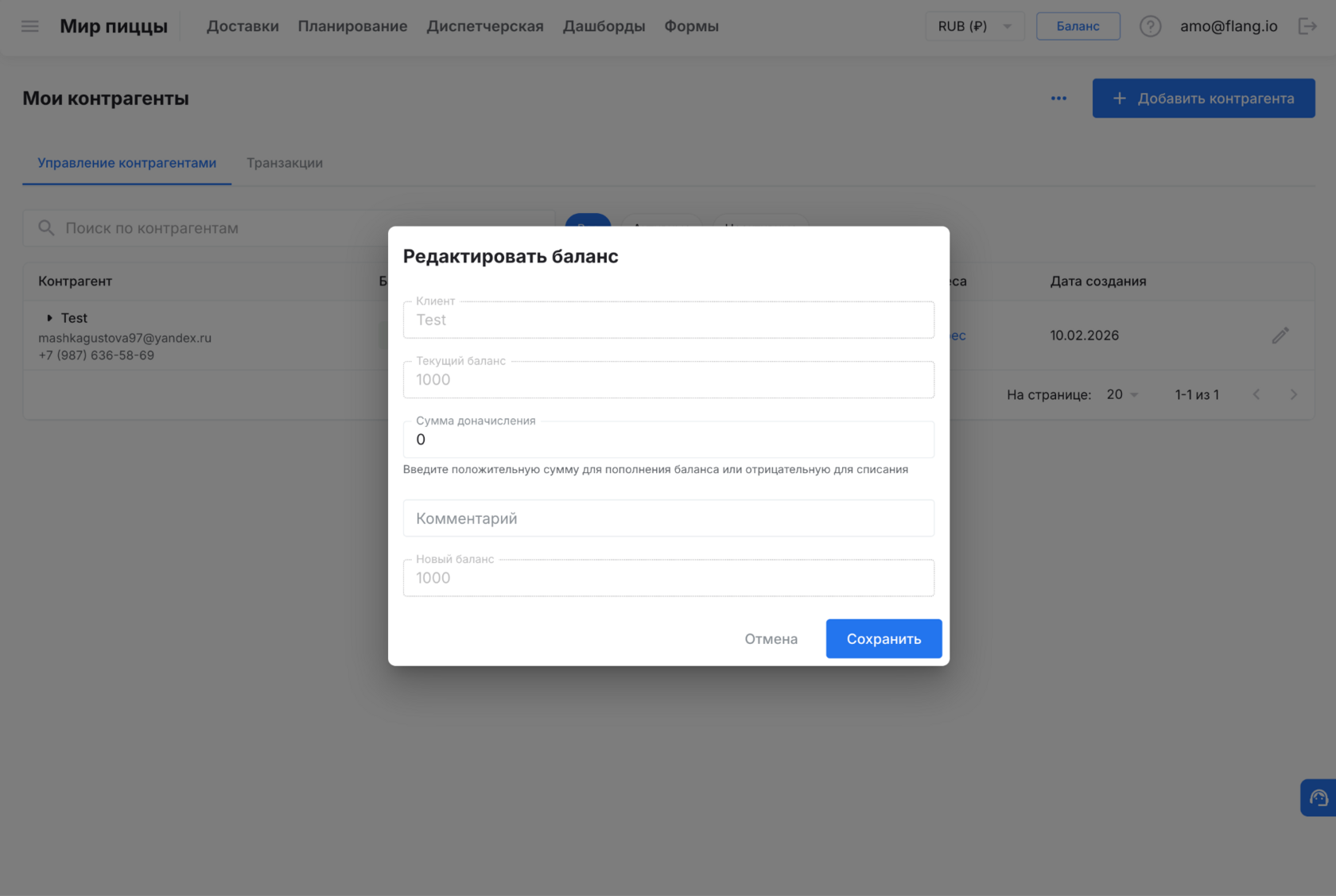Go to the previous page arrow

click(x=1256, y=394)
